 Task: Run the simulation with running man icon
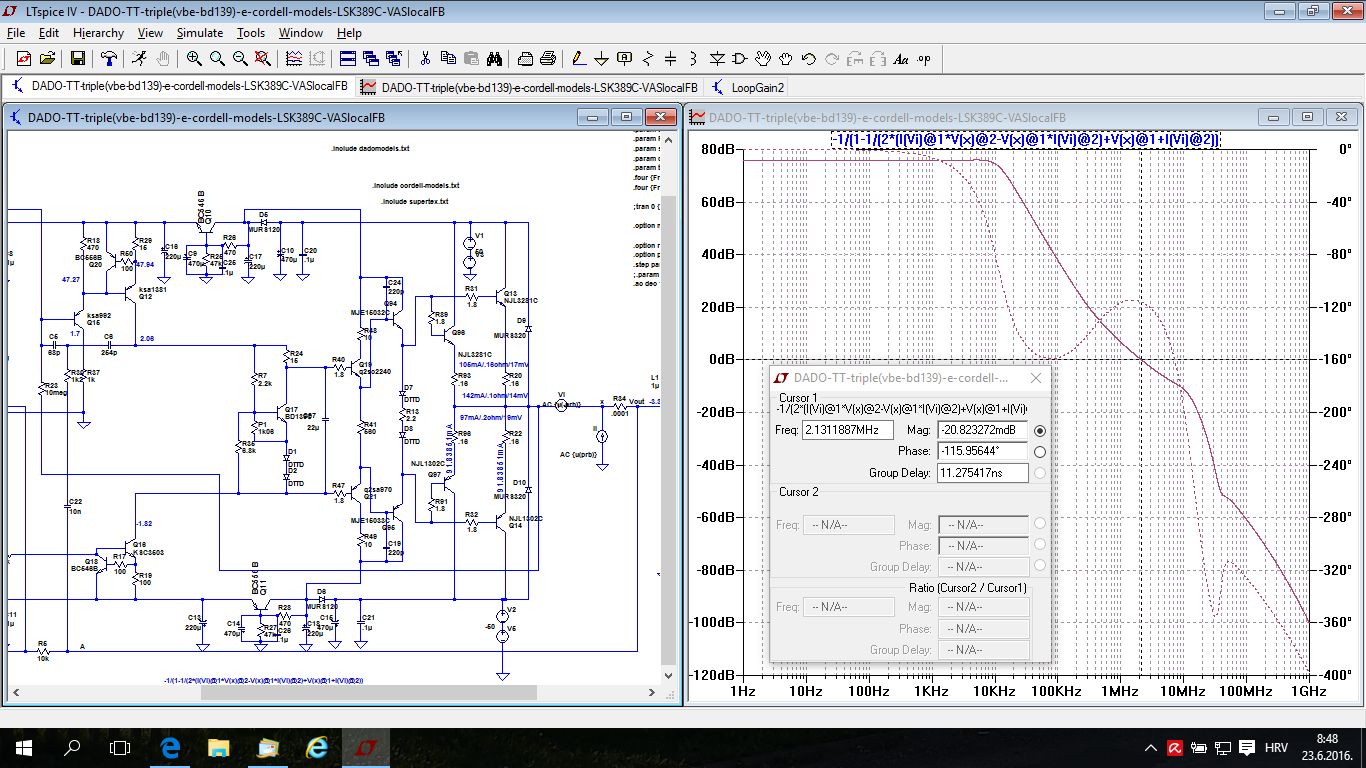pyautogui.click(x=139, y=59)
